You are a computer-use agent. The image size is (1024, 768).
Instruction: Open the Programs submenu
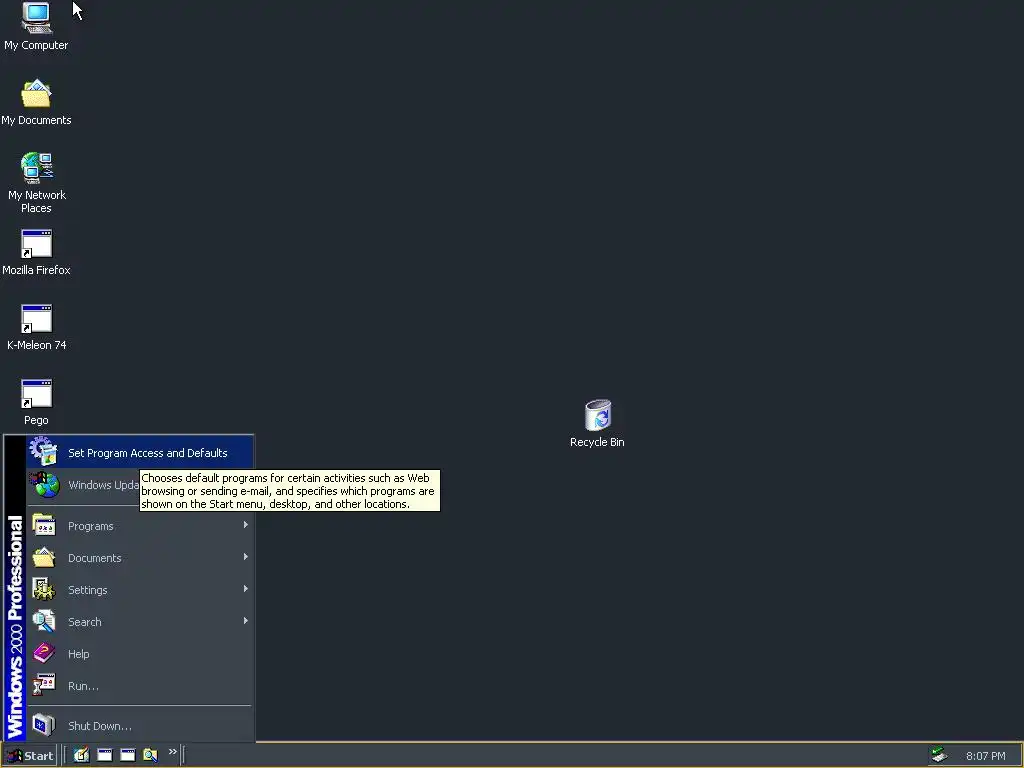pyautogui.click(x=140, y=526)
